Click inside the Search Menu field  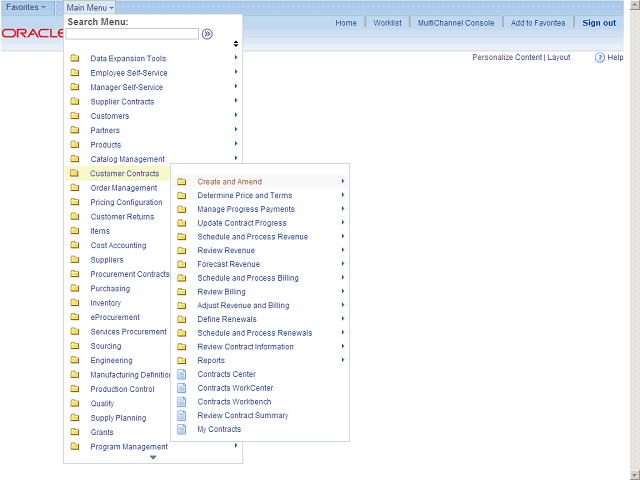point(132,34)
